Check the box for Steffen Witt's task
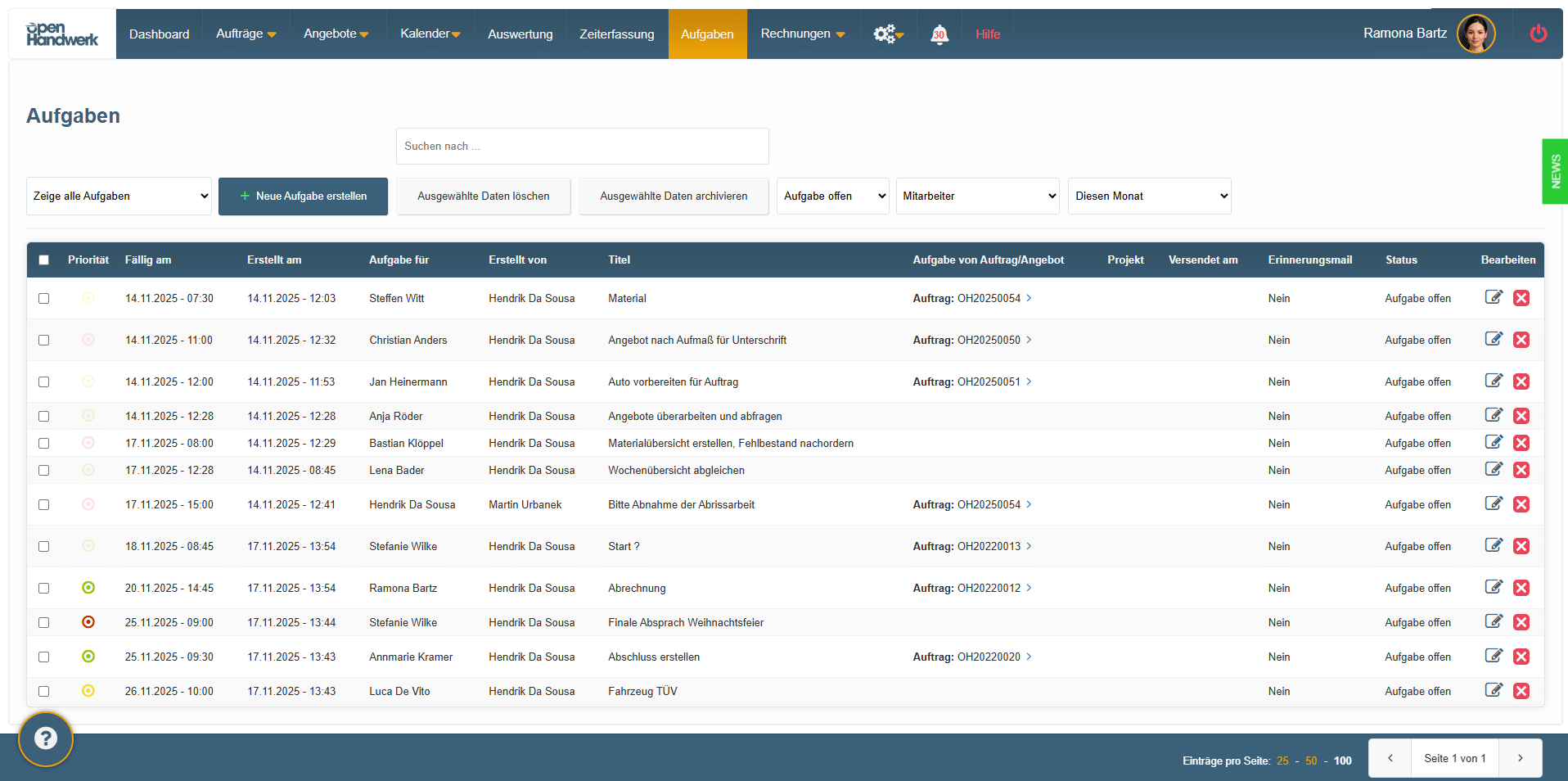The width and height of the screenshot is (1568, 781). (x=44, y=299)
